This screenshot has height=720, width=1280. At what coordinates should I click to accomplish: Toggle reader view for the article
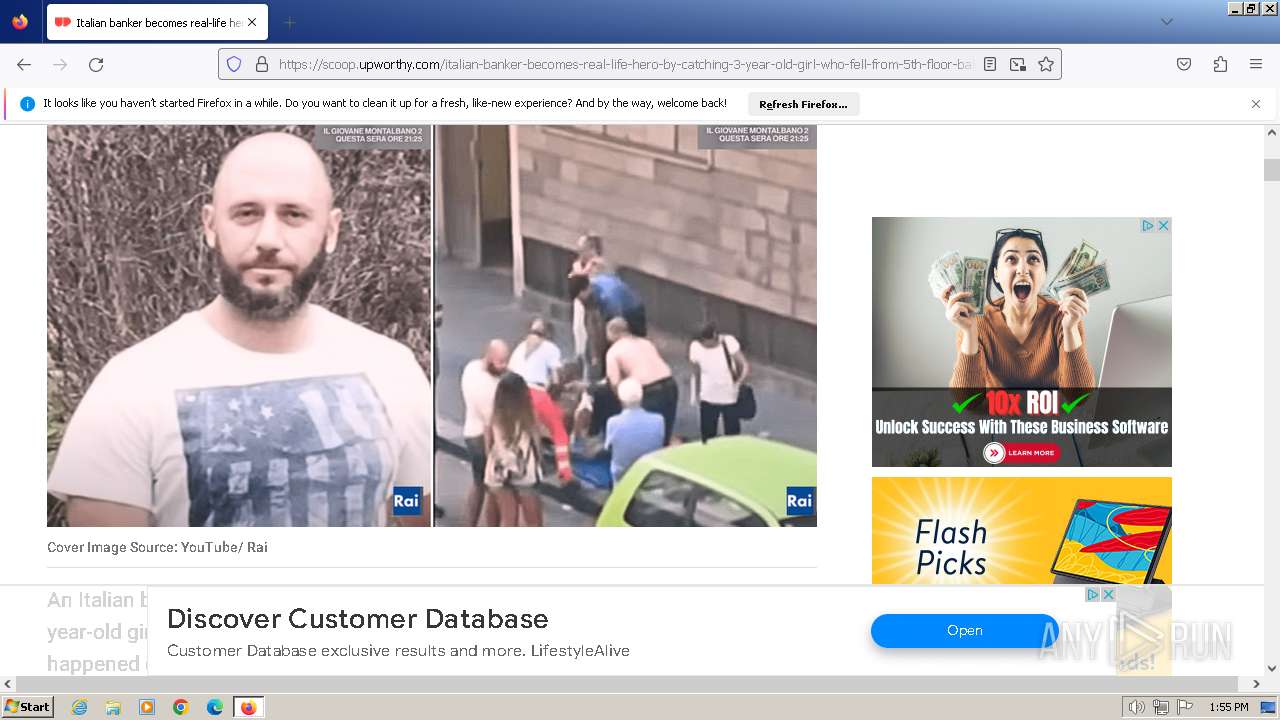(990, 64)
